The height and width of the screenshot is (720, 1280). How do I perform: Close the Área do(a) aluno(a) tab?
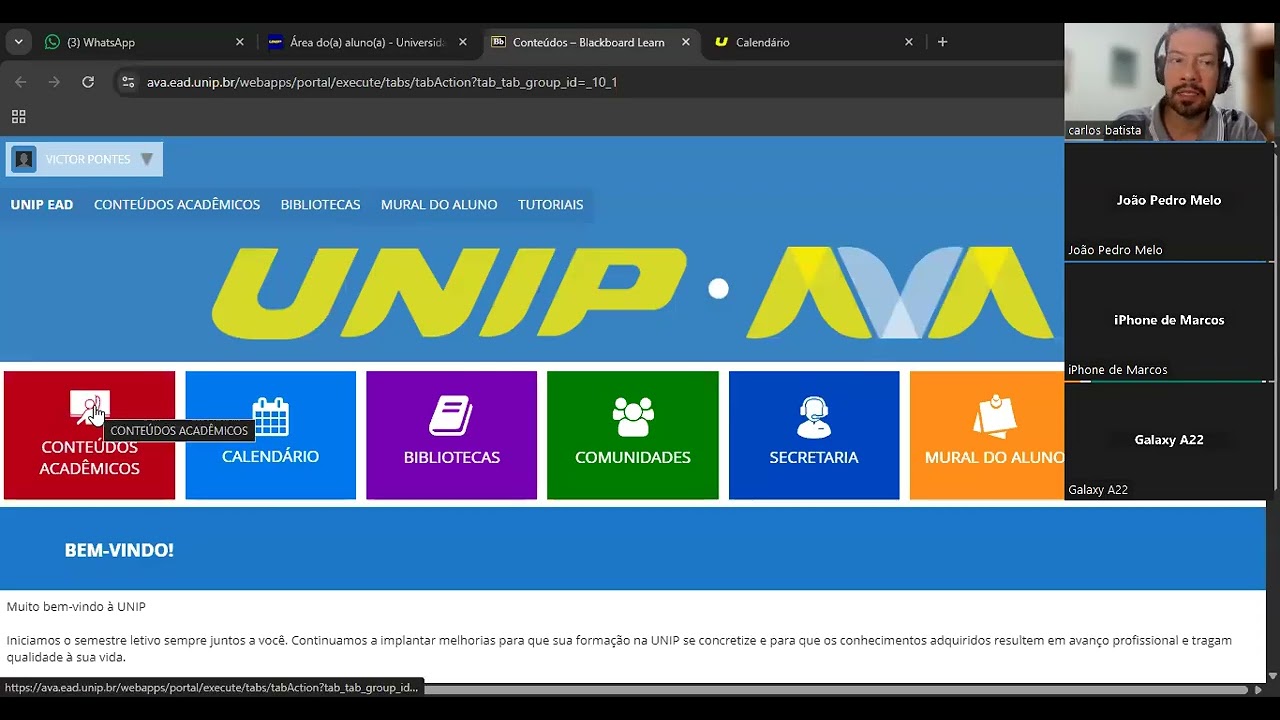coord(462,42)
